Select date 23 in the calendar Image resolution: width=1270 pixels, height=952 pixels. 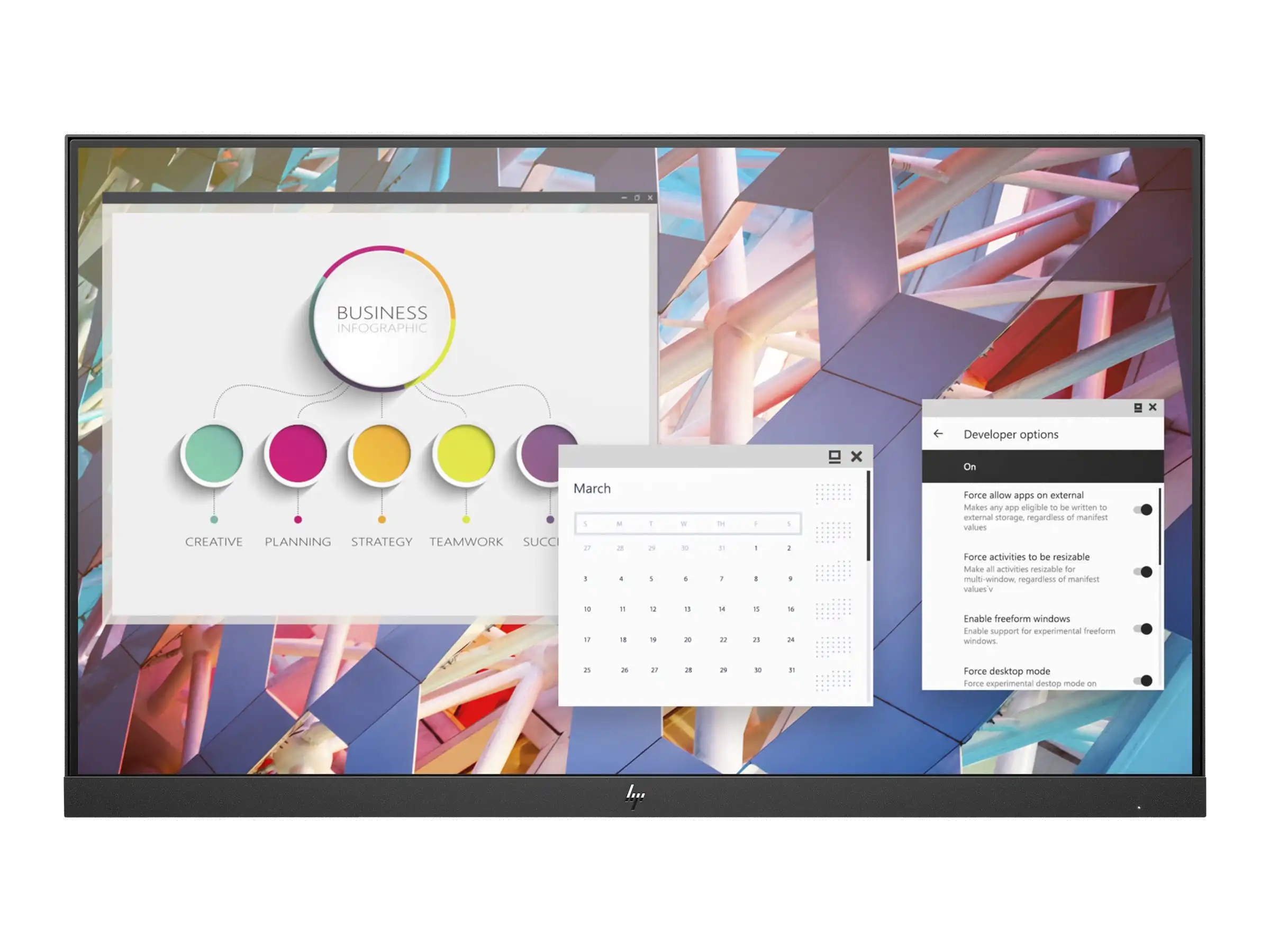(x=756, y=640)
